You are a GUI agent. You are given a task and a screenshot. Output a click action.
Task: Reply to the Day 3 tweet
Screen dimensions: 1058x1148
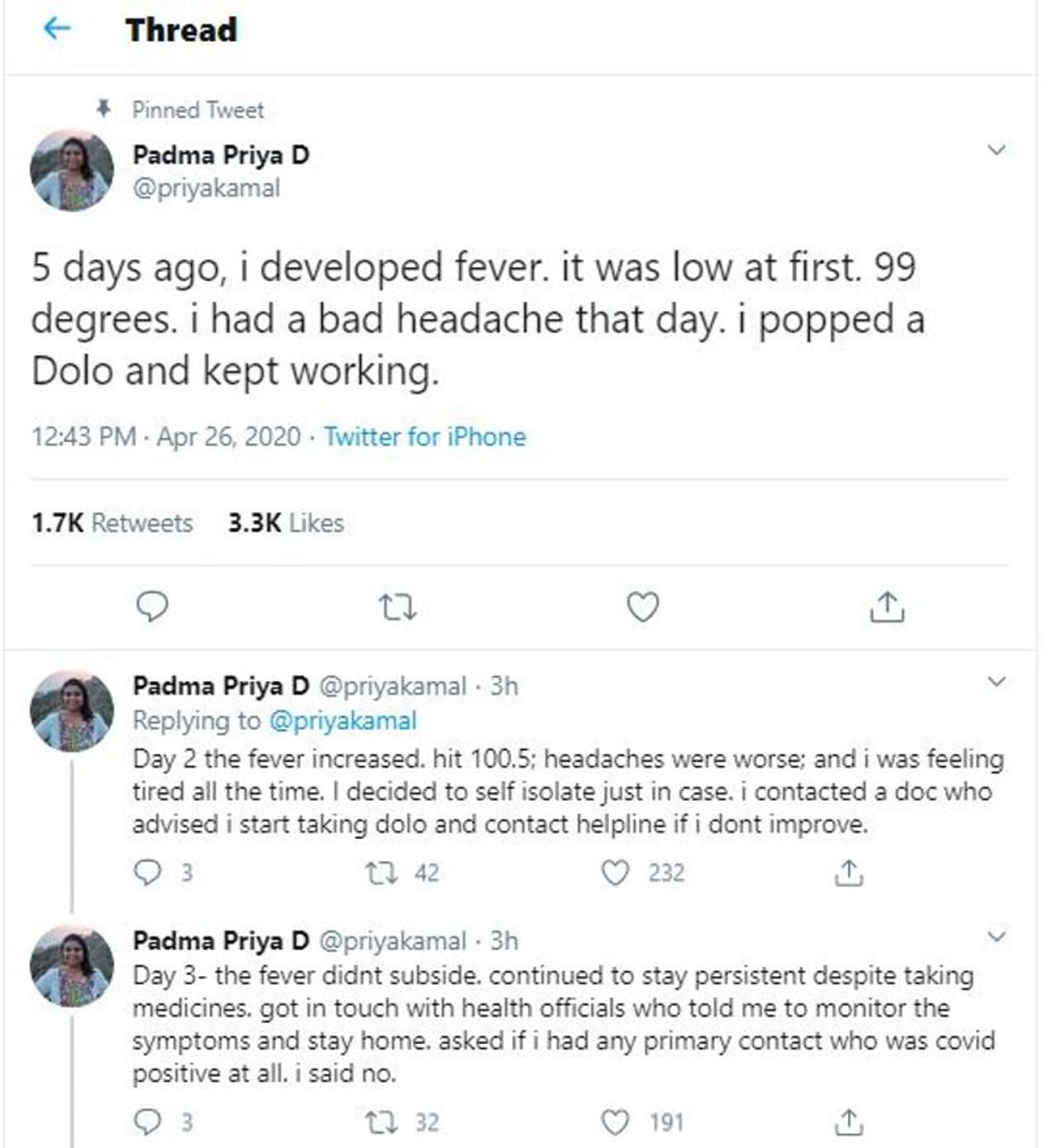point(148,1122)
